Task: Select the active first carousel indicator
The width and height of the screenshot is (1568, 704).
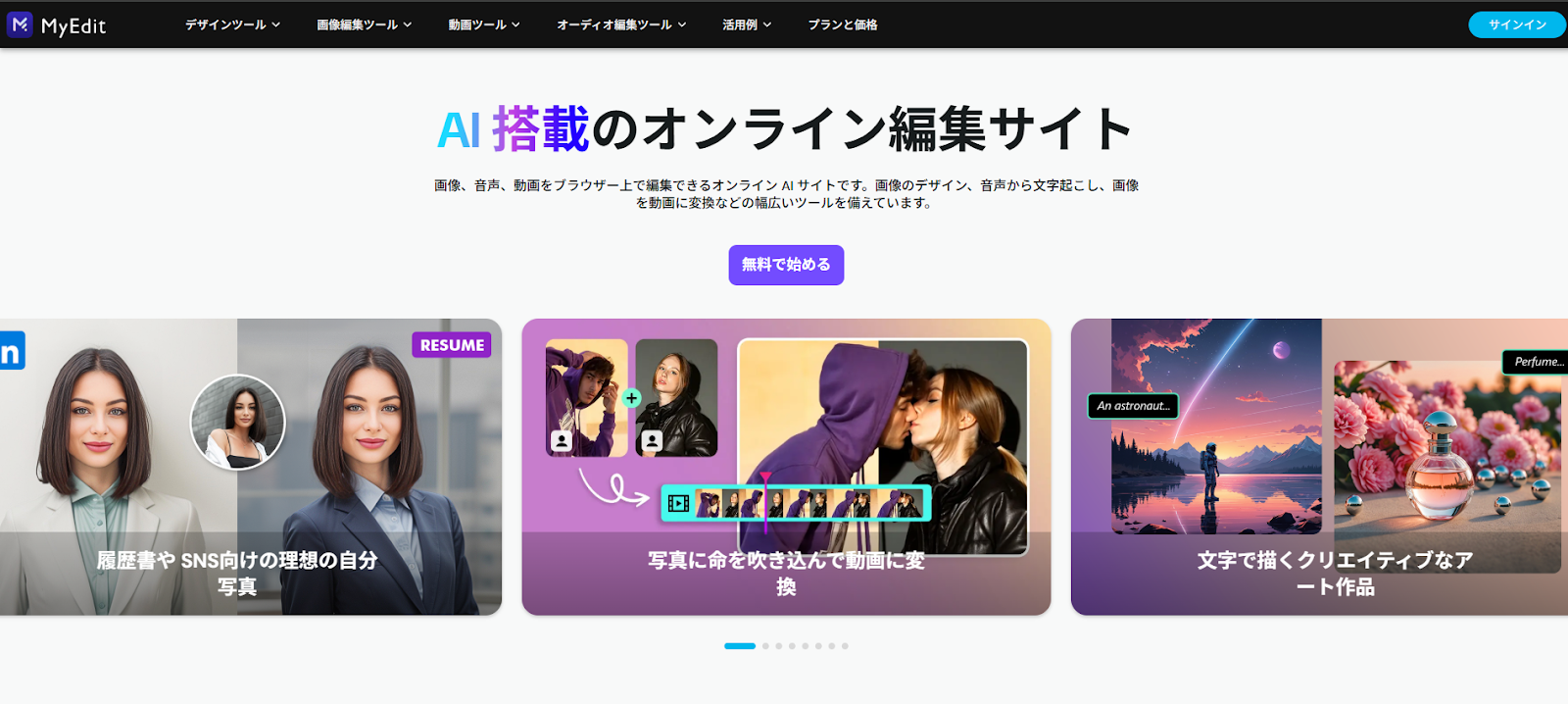Action: tap(740, 646)
